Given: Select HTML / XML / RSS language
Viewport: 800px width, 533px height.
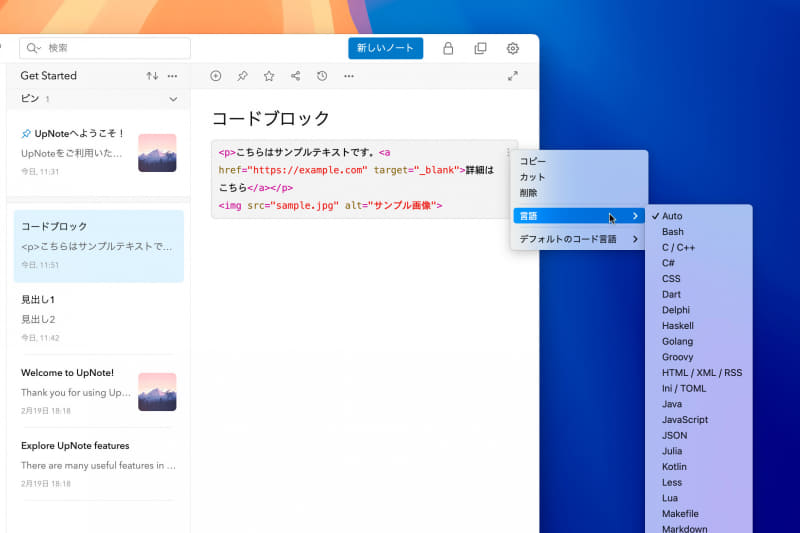Looking at the screenshot, I should pos(698,373).
